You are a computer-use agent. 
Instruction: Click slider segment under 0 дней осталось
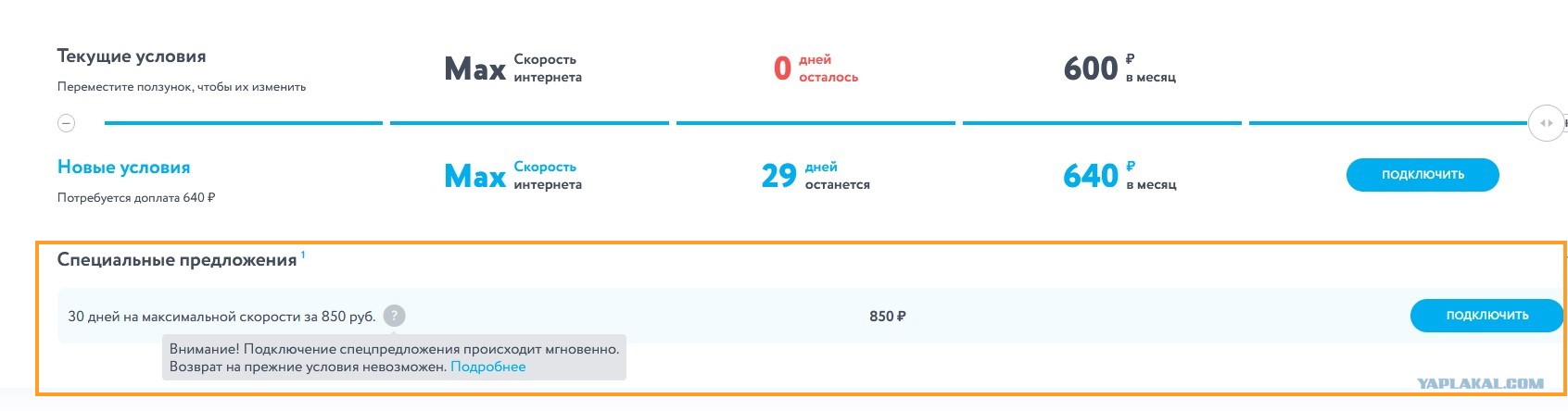tap(816, 122)
